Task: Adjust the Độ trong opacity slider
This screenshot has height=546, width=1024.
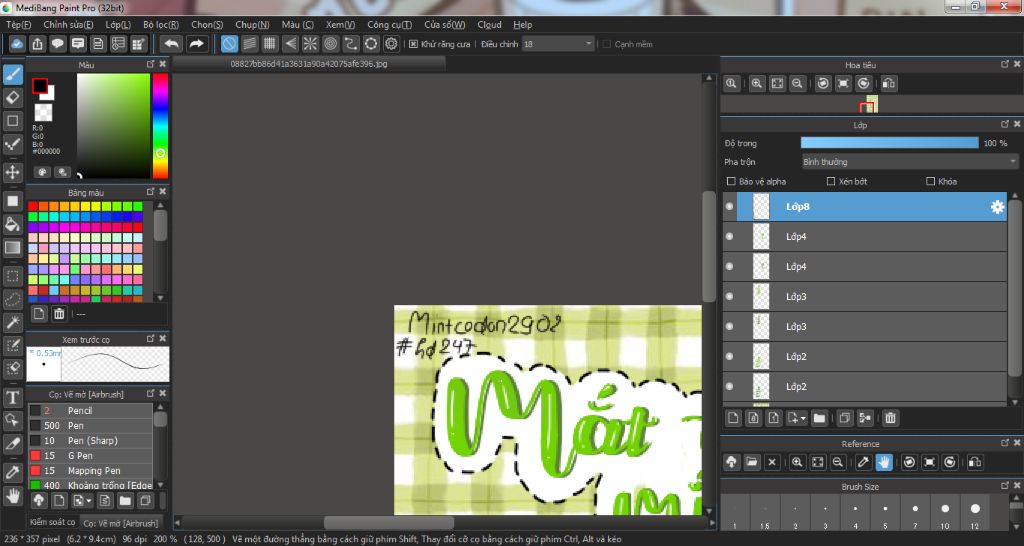Action: click(889, 143)
